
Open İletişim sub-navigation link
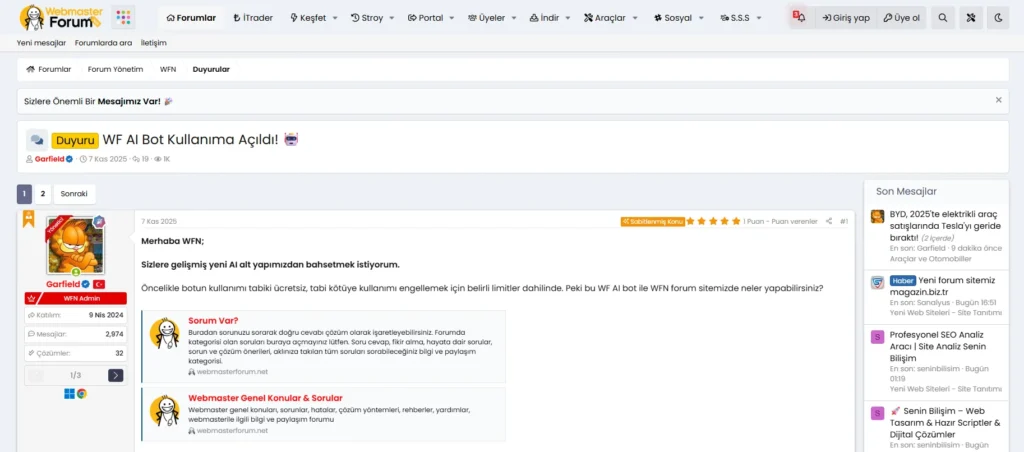click(153, 43)
